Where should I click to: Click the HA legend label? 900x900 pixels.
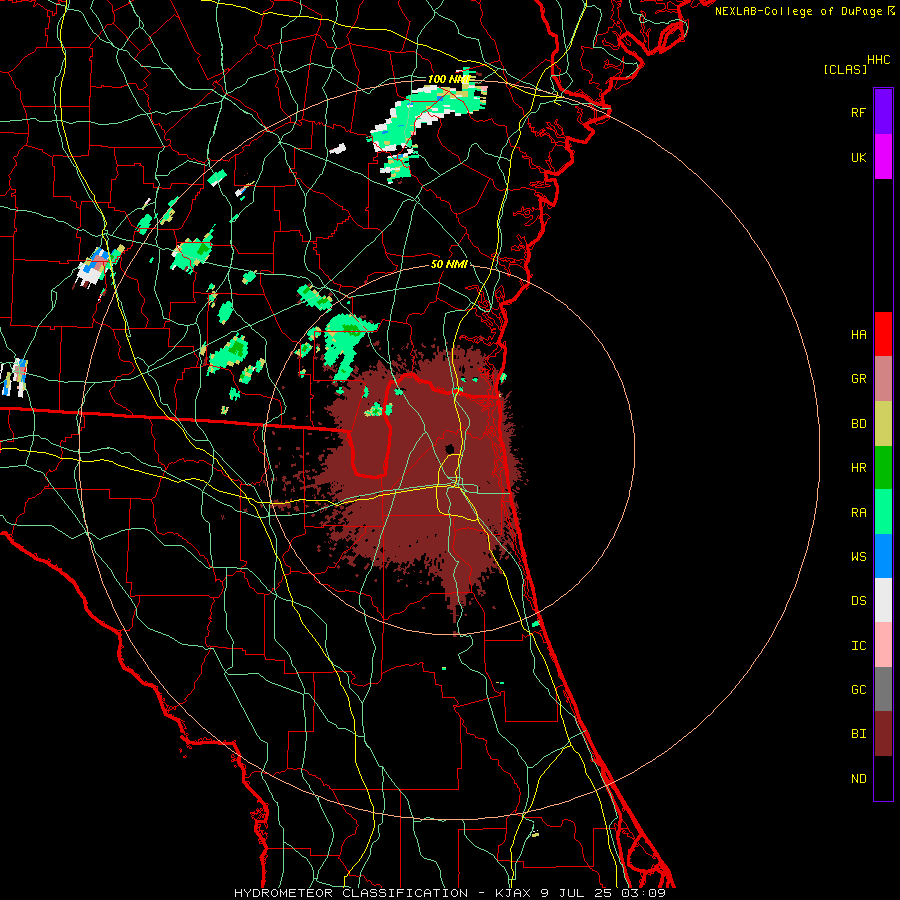(858, 335)
